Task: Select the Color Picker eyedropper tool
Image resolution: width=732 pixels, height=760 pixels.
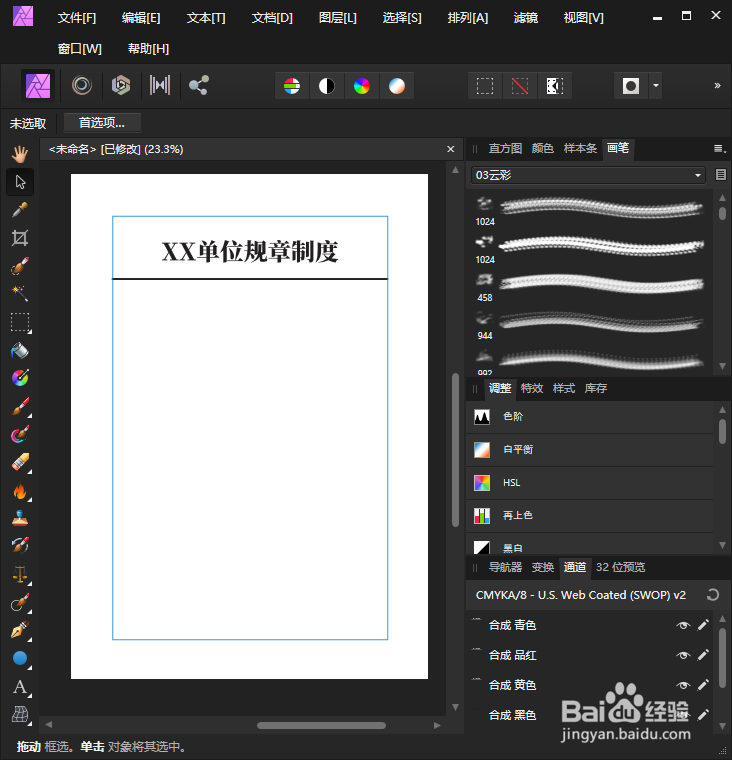Action: tap(20, 210)
